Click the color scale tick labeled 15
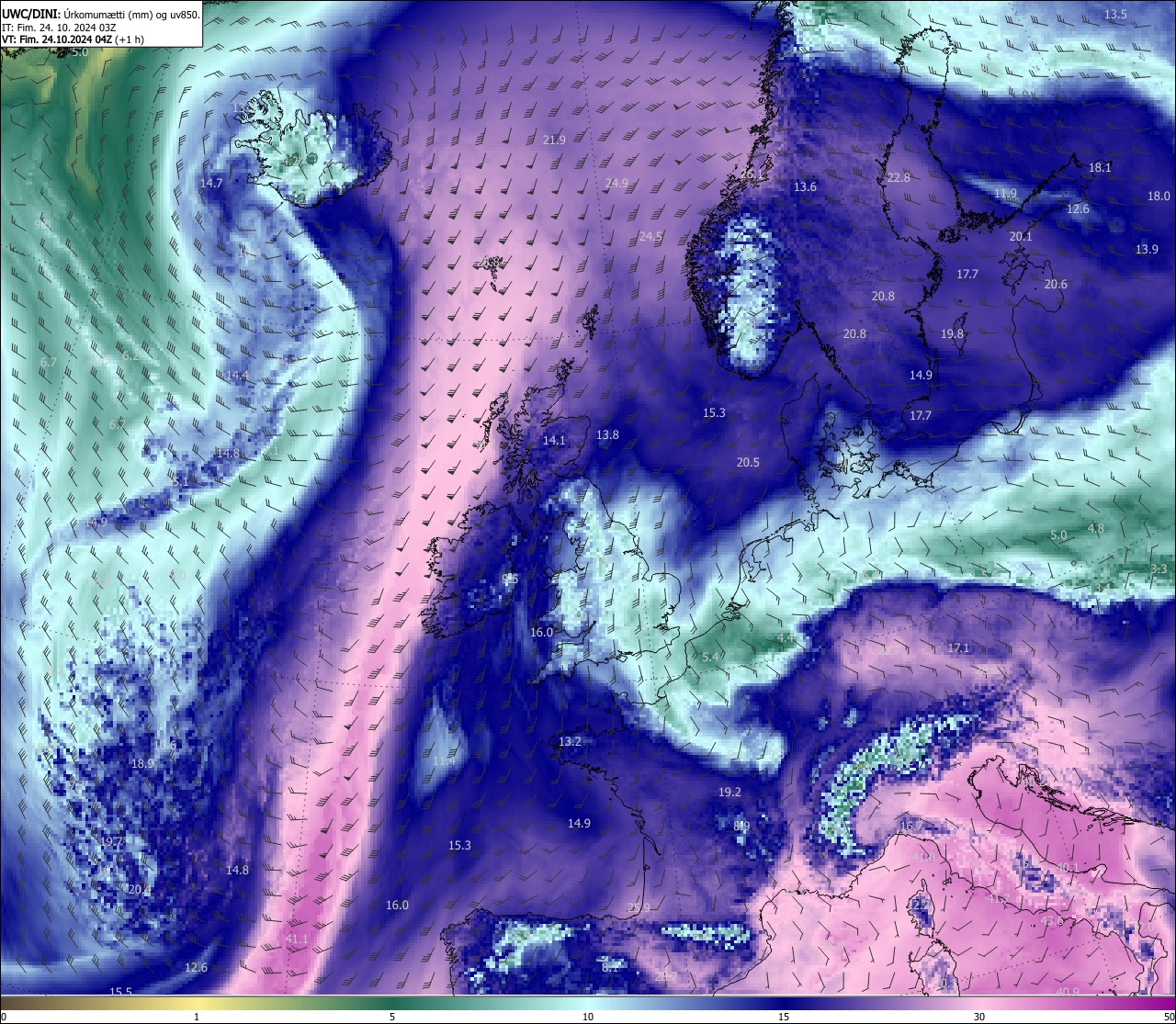 tap(784, 1017)
